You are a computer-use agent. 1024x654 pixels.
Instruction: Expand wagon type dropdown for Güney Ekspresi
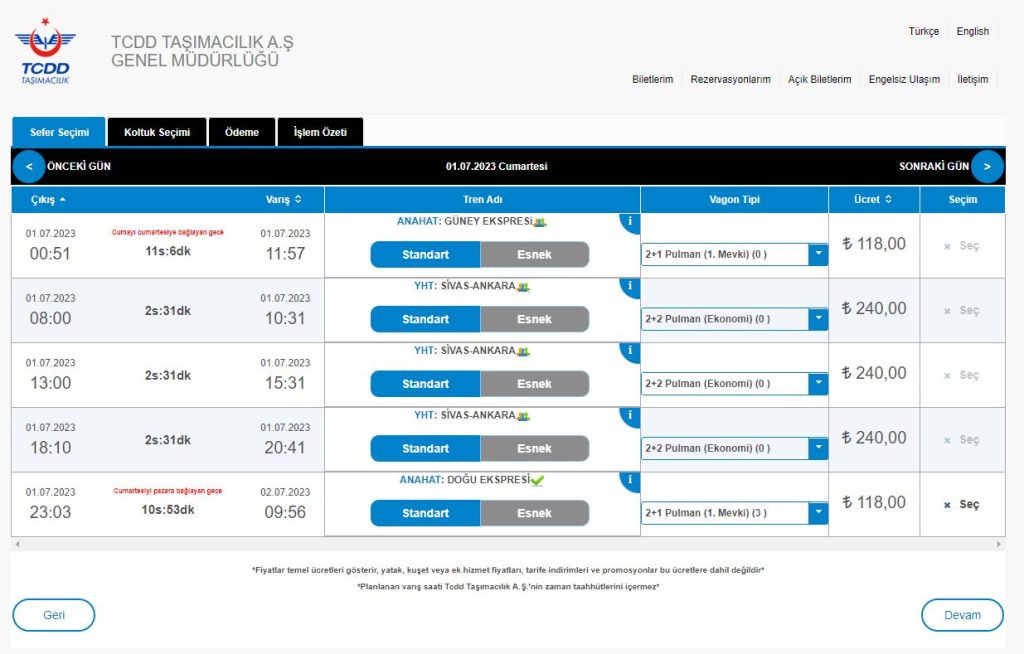818,255
